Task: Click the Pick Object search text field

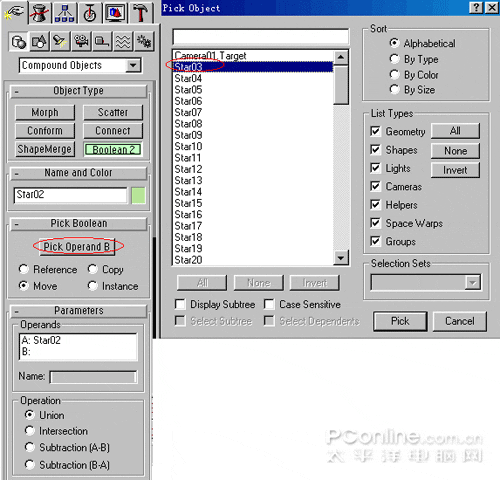Action: (x=261, y=37)
